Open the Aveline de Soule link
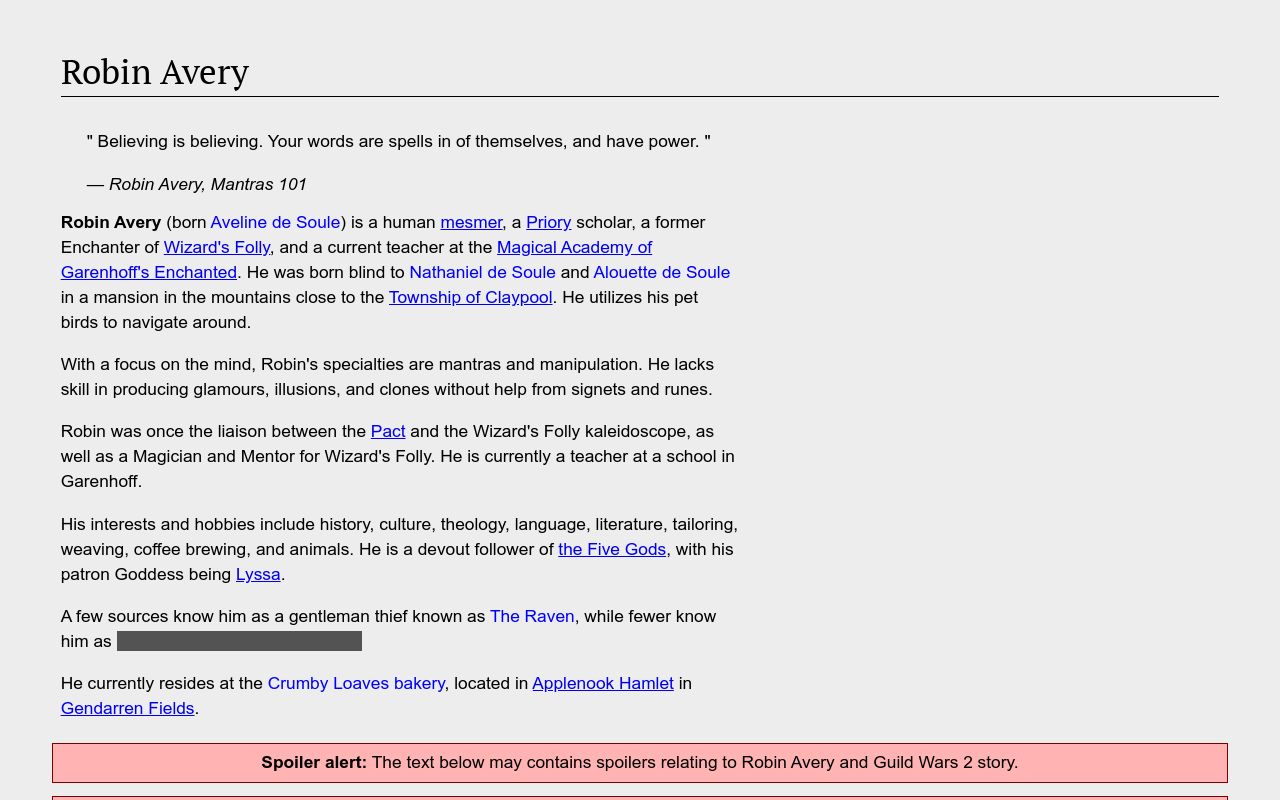 click(x=275, y=222)
